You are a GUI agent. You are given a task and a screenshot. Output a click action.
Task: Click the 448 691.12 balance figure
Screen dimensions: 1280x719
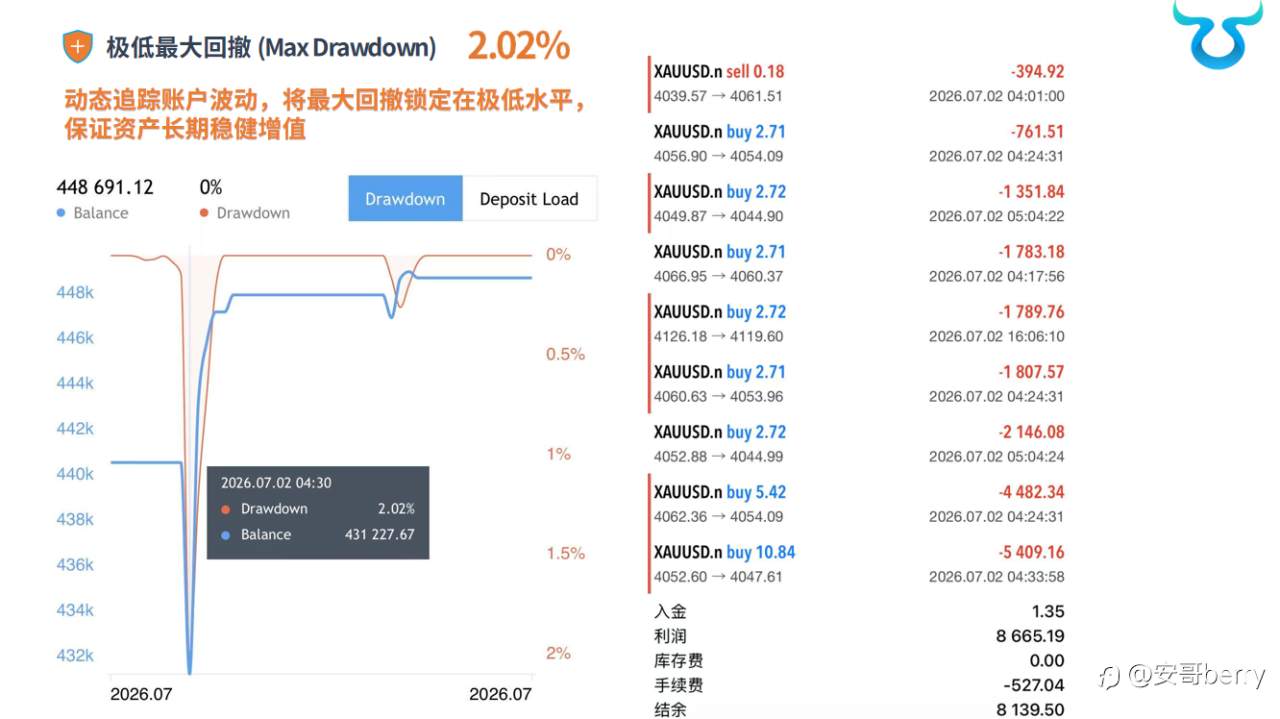click(x=105, y=187)
